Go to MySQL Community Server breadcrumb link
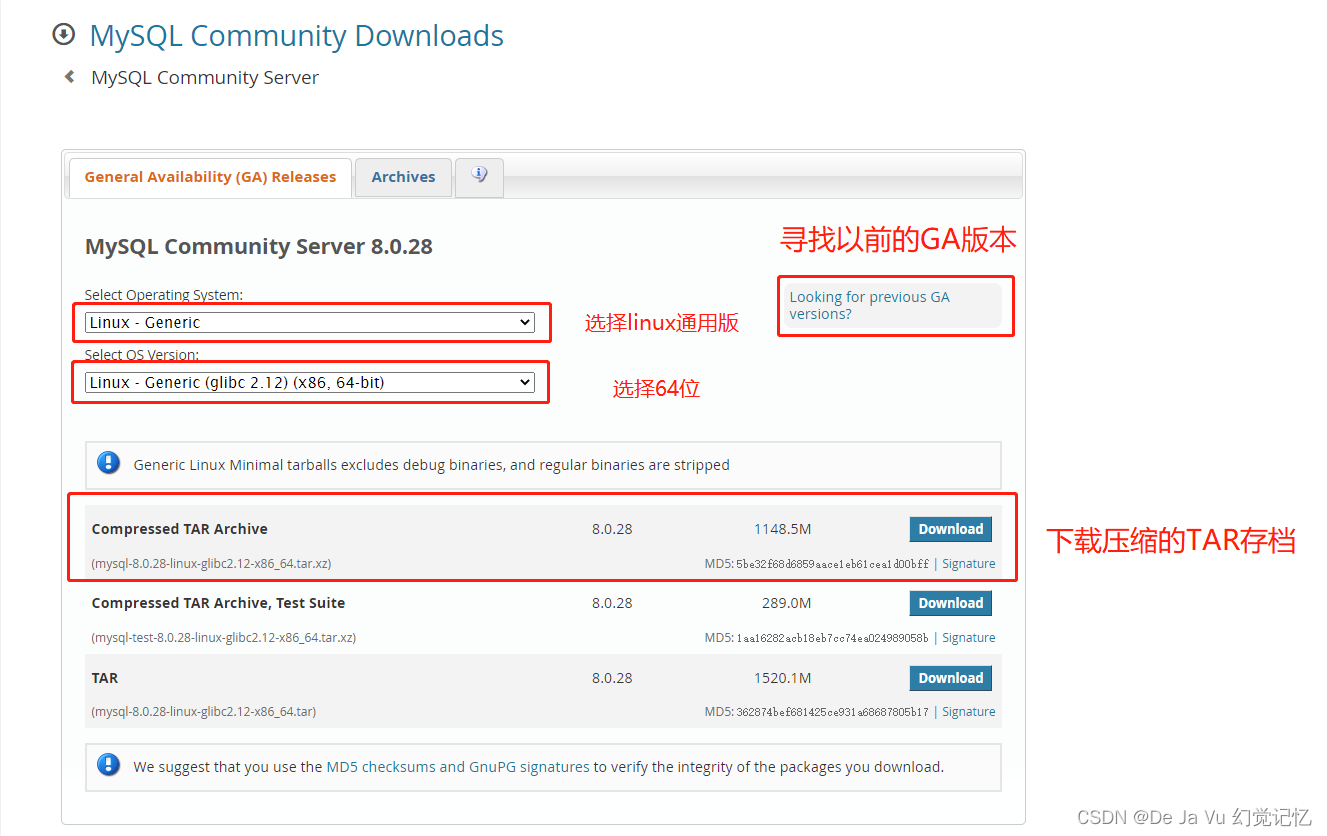Image resolution: width=1327 pixels, height=836 pixels. click(x=205, y=77)
